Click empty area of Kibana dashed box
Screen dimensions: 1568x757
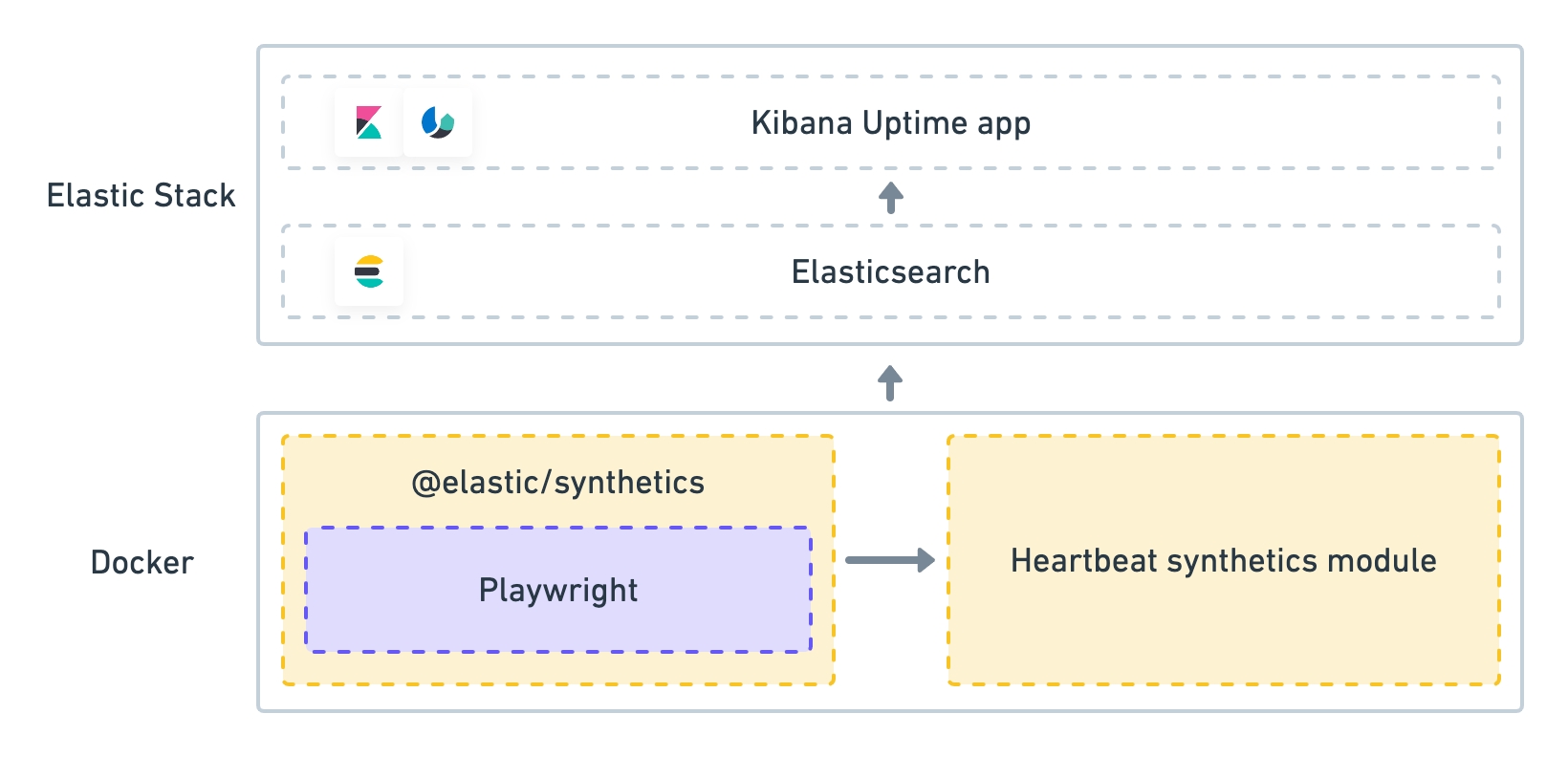click(x=1243, y=122)
